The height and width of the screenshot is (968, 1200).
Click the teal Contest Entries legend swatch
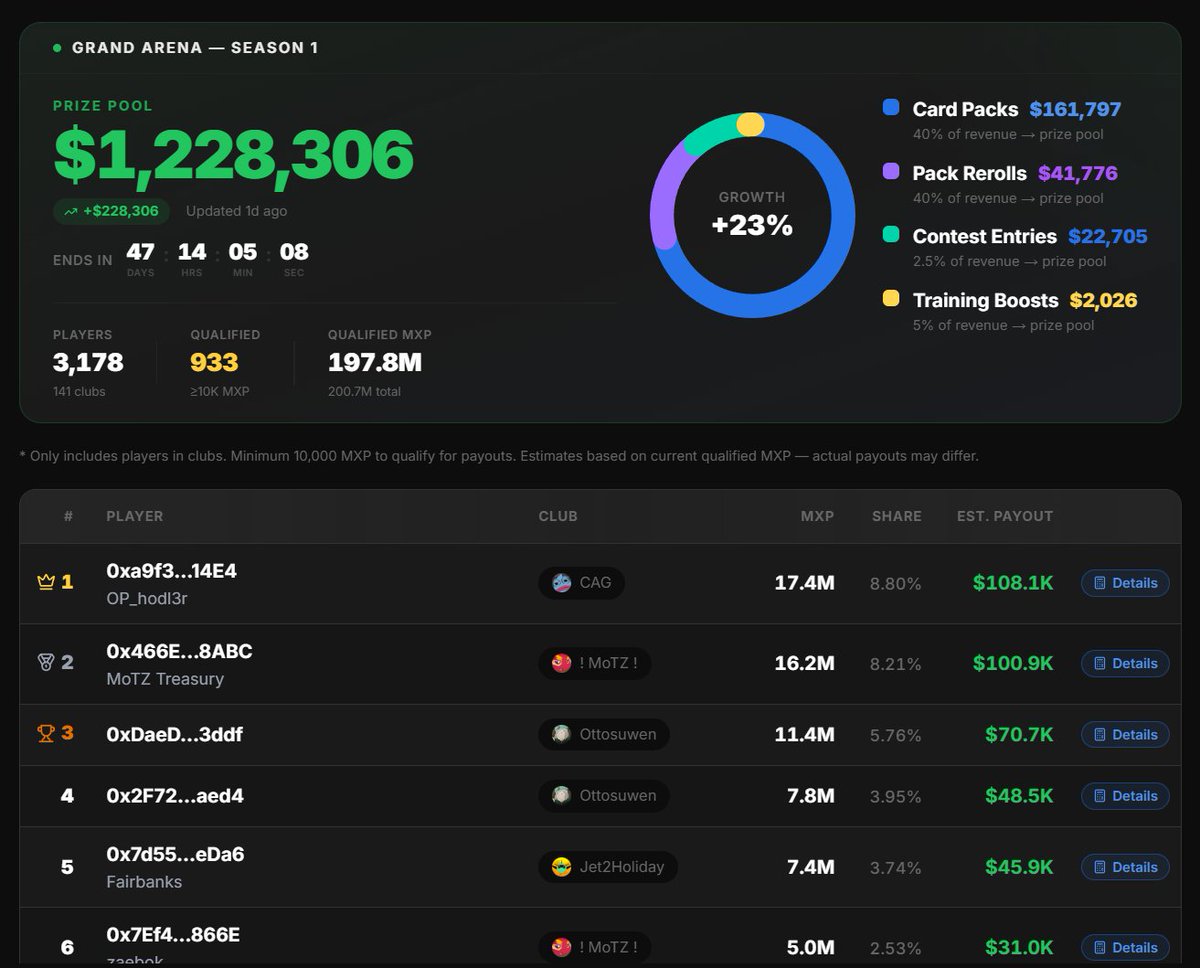coord(891,235)
